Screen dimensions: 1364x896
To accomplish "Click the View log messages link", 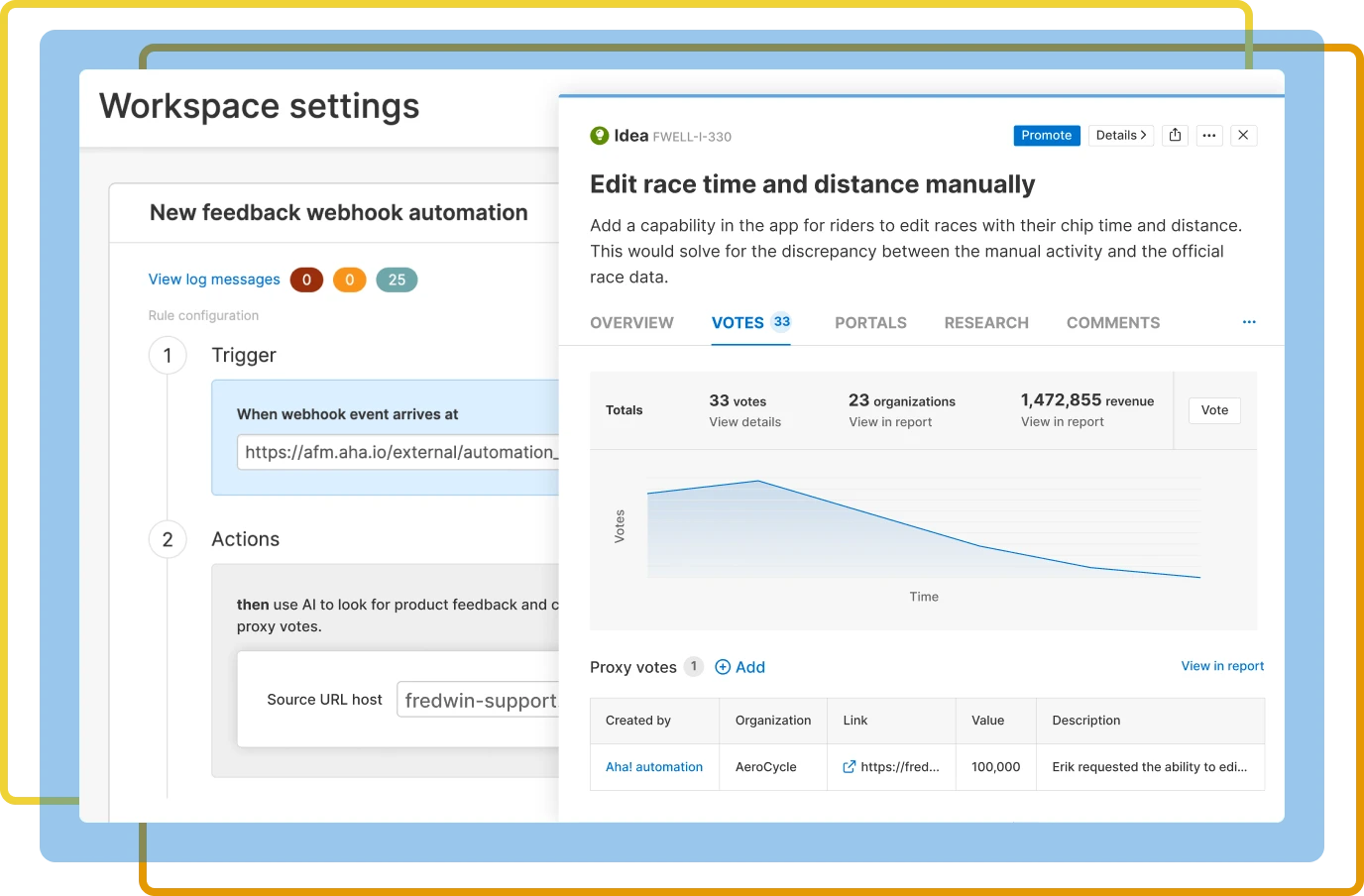I will tap(214, 280).
